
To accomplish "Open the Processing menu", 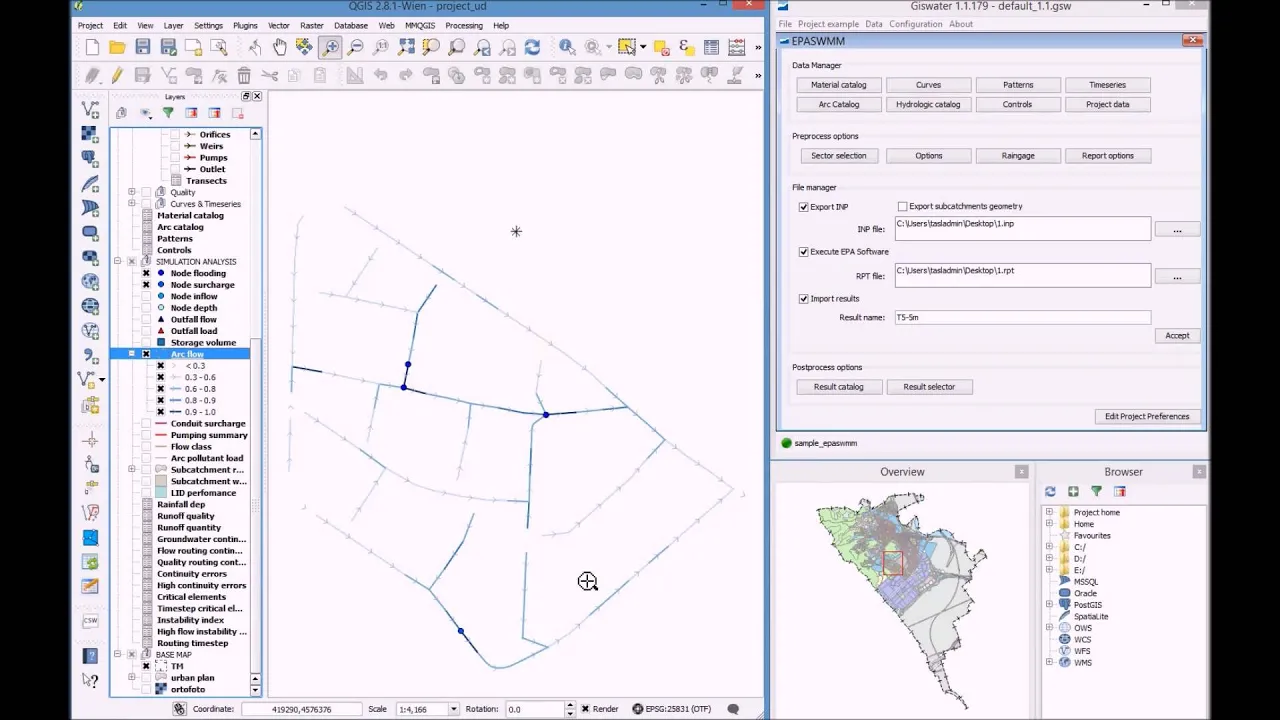I will click(x=464, y=25).
